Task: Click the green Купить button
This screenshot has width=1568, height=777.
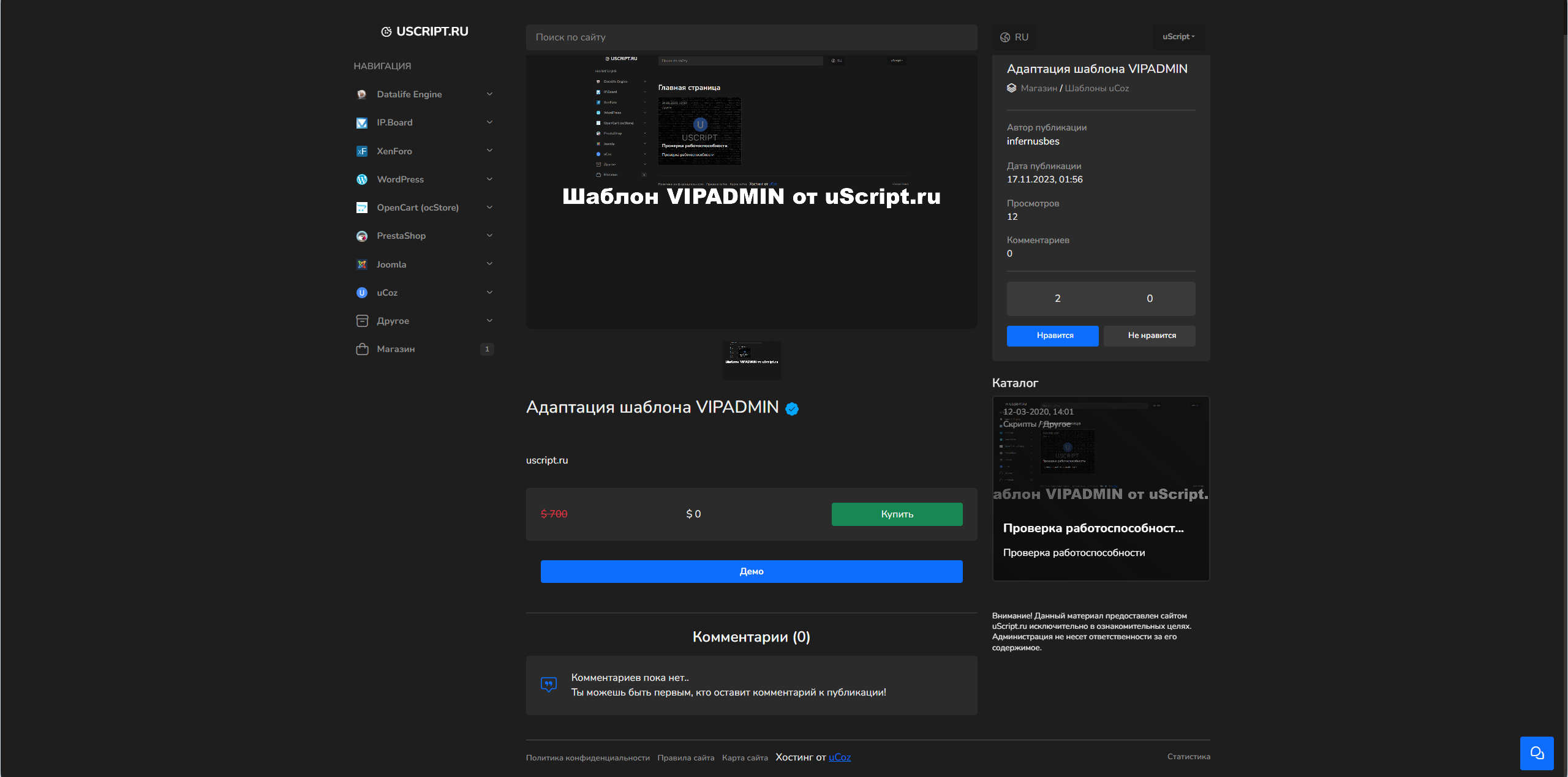Action: pos(897,514)
